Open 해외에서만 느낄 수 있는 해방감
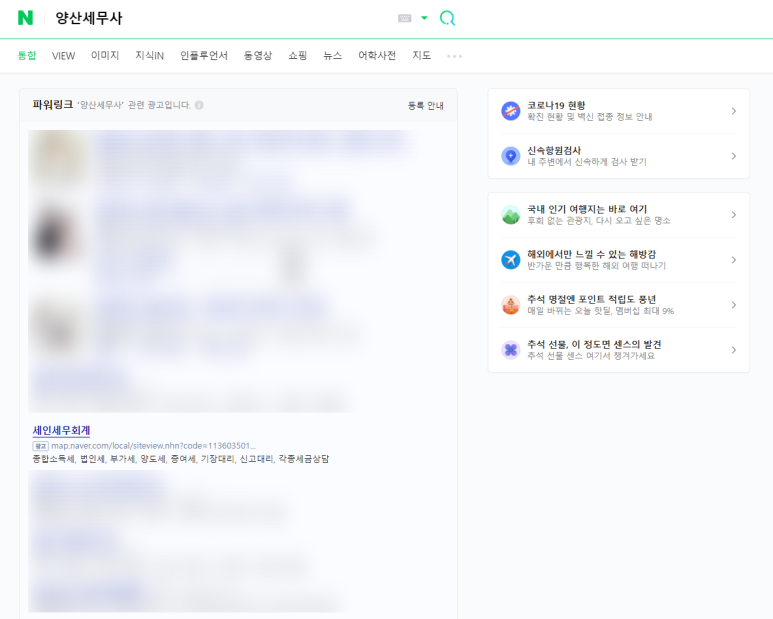The height and width of the screenshot is (619, 773). [x=592, y=254]
